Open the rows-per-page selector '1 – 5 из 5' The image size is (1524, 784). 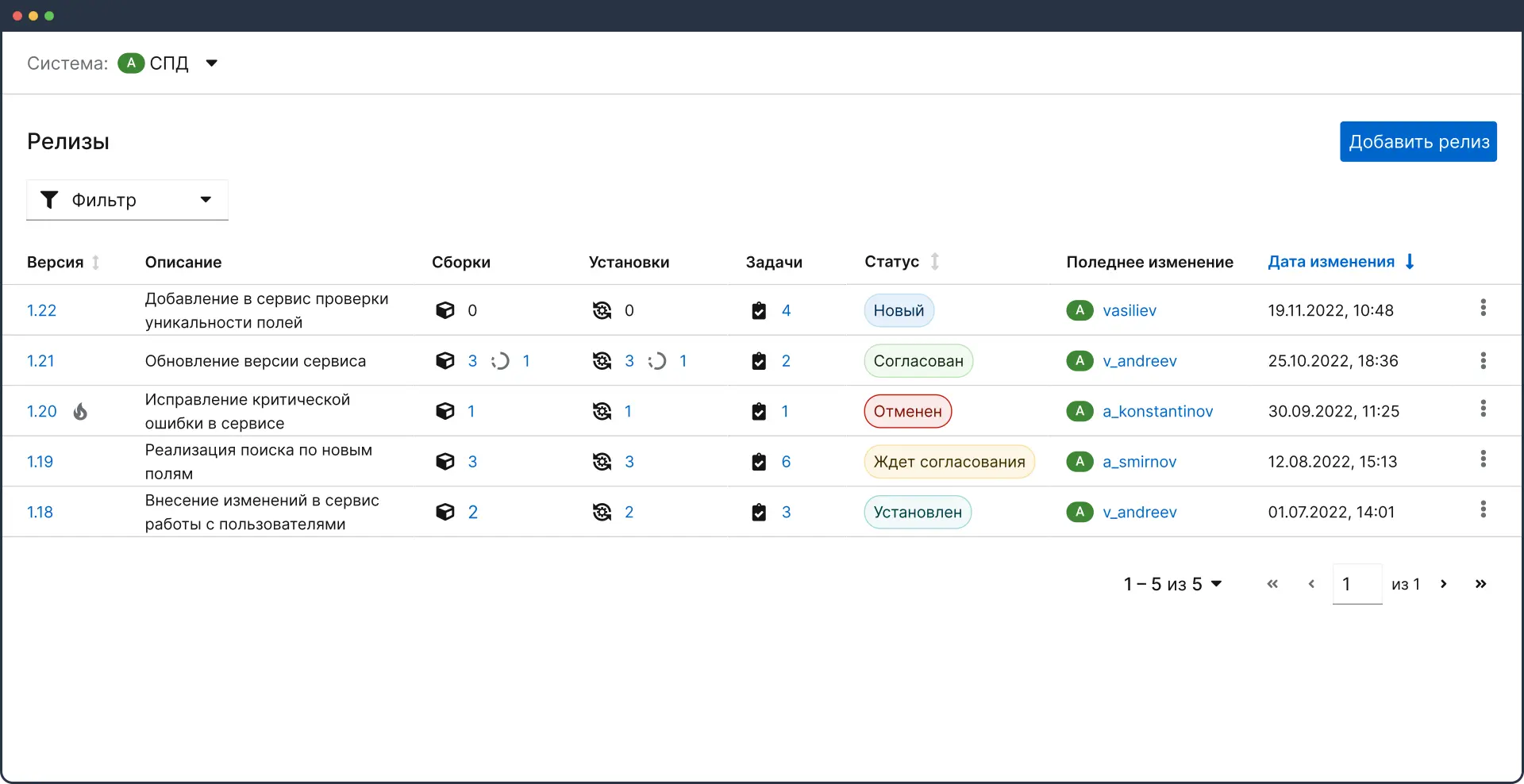1172,584
